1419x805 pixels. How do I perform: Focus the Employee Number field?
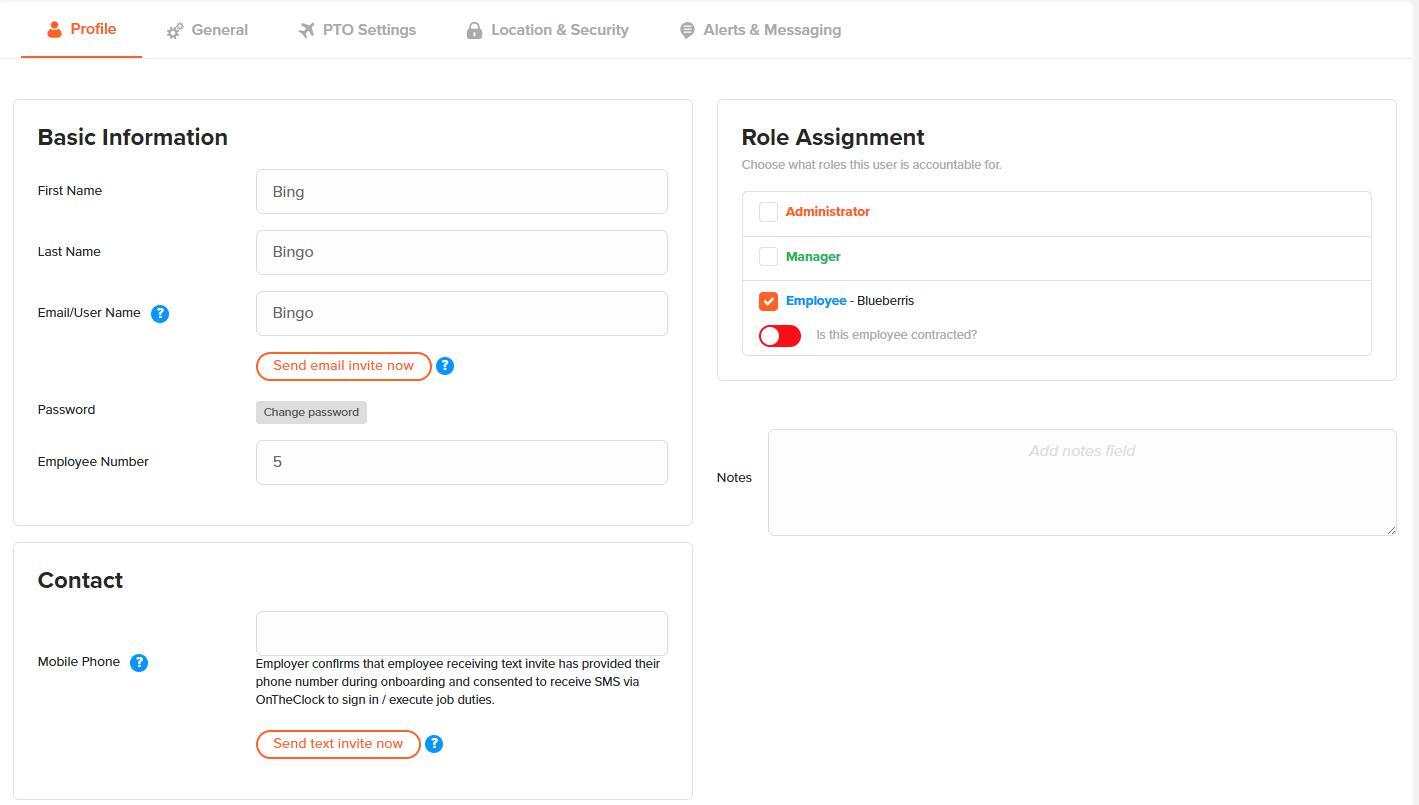coord(461,462)
